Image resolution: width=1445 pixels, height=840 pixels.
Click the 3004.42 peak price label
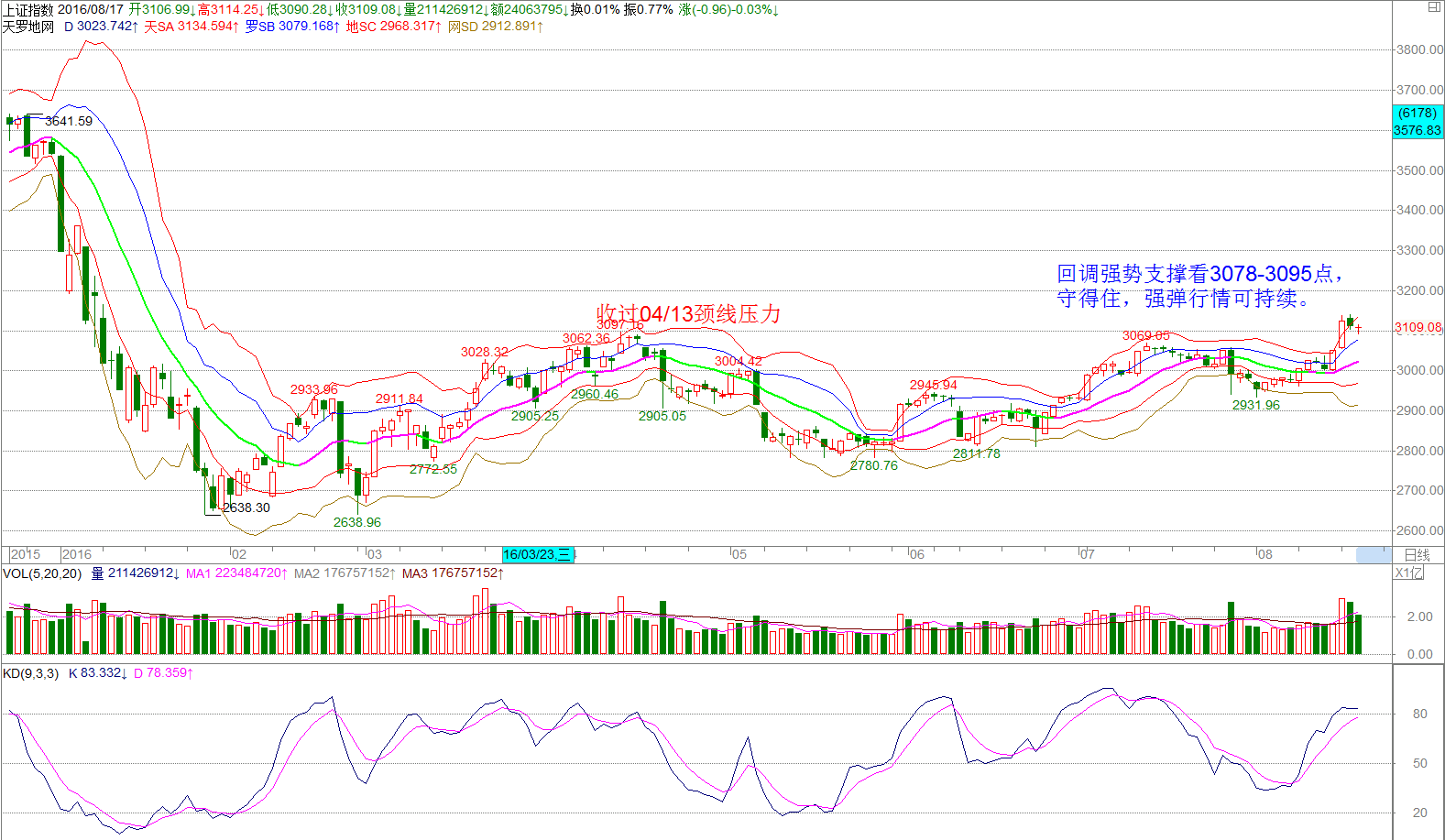(x=739, y=361)
